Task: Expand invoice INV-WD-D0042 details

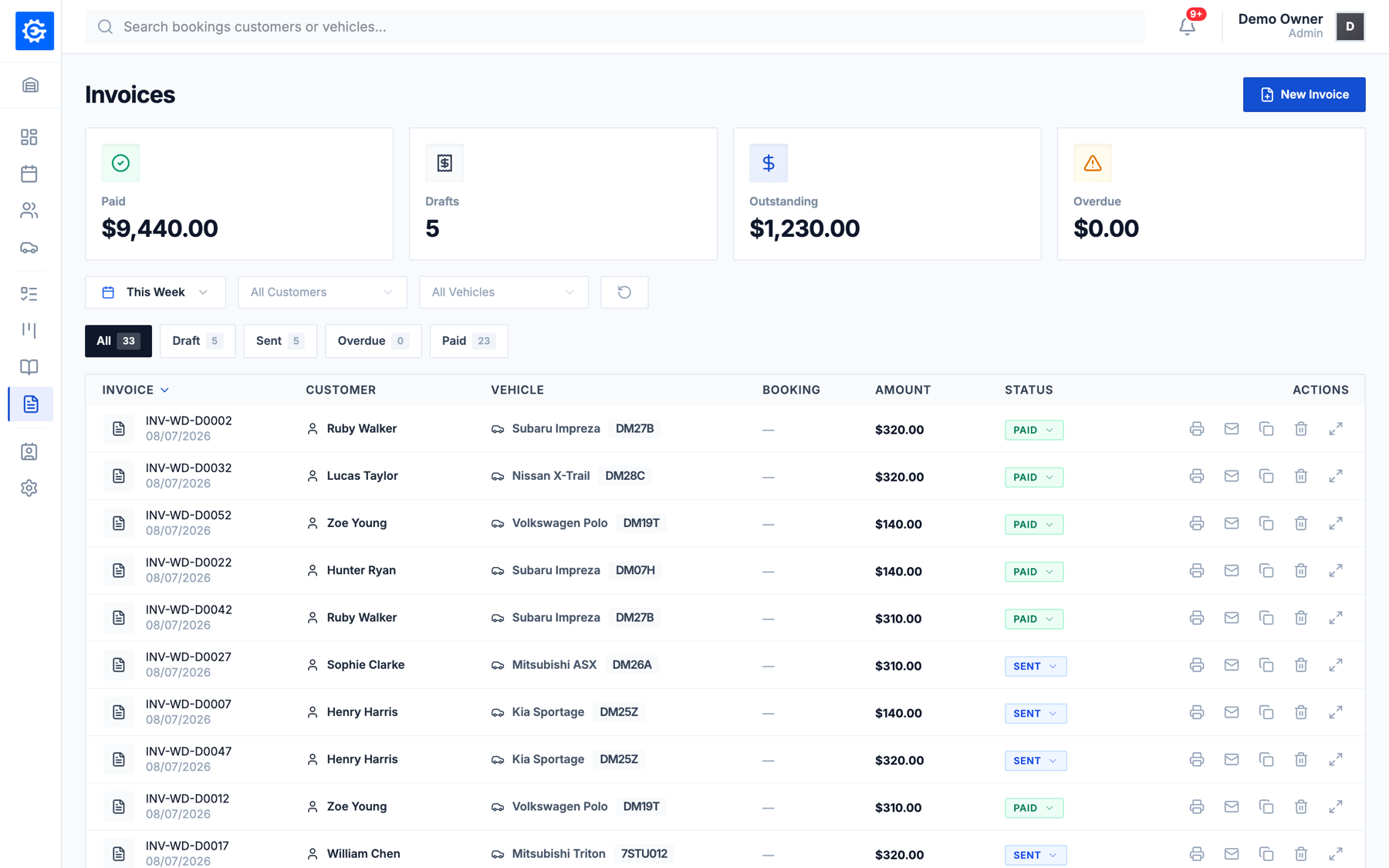Action: [1336, 617]
